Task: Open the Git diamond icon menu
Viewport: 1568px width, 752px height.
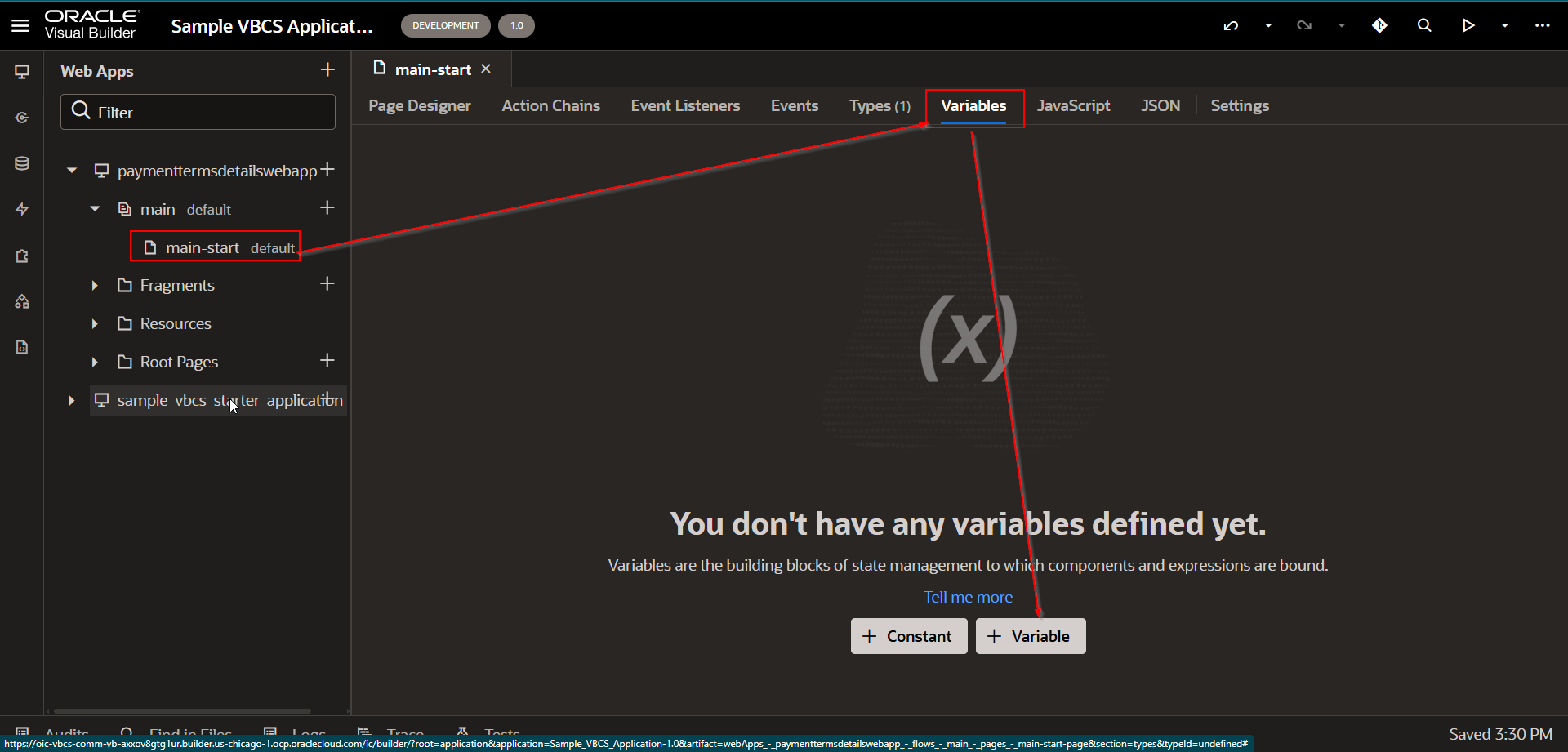Action: click(1379, 25)
